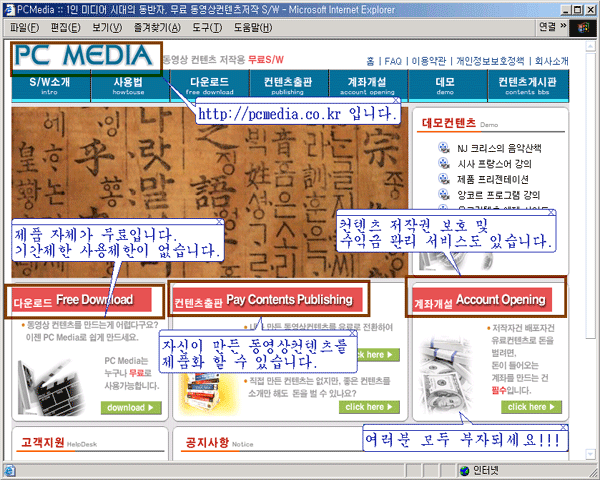Viewport: 600px width, 480px height.
Task: Open the 보기(V) menu
Action: [x=107, y=28]
